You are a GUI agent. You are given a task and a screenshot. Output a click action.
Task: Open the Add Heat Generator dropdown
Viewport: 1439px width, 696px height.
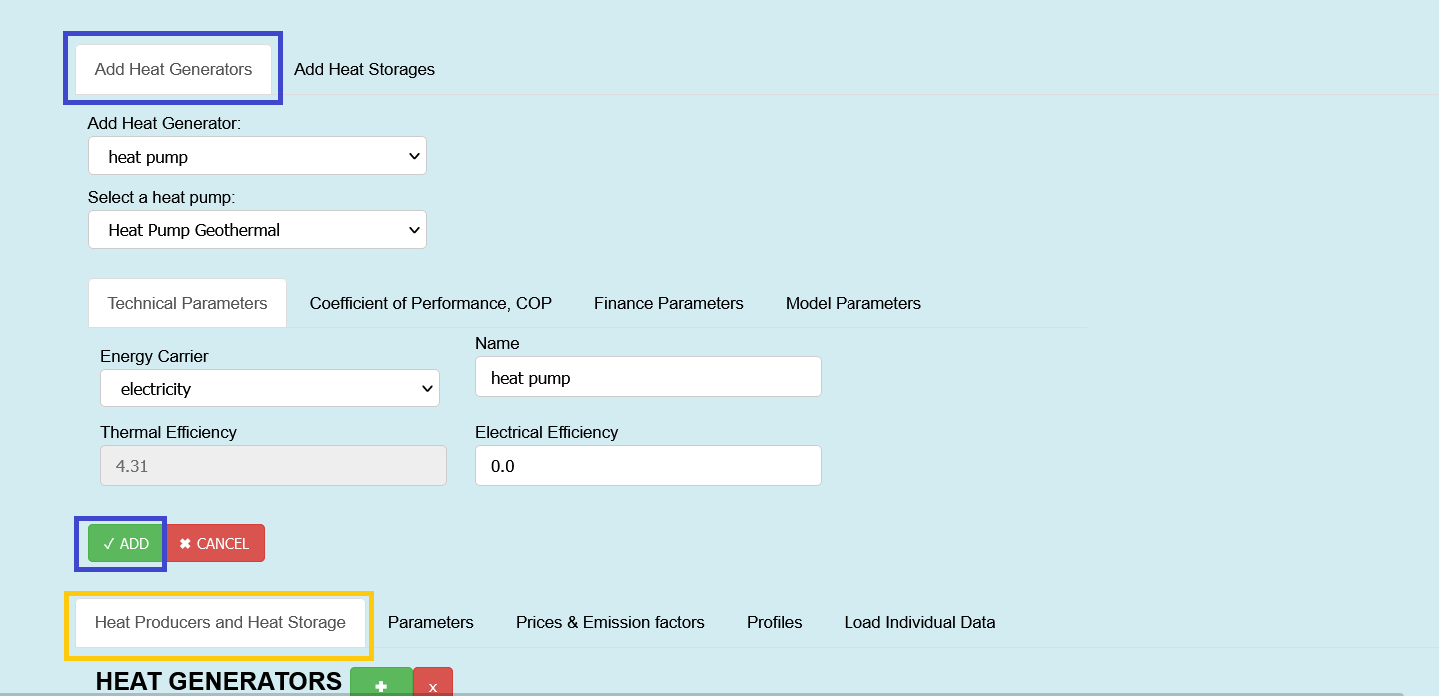[257, 156]
